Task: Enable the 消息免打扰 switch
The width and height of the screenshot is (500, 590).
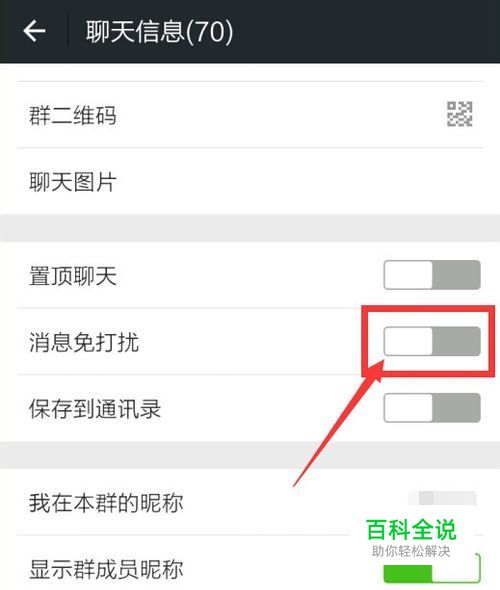Action: pyautogui.click(x=432, y=341)
